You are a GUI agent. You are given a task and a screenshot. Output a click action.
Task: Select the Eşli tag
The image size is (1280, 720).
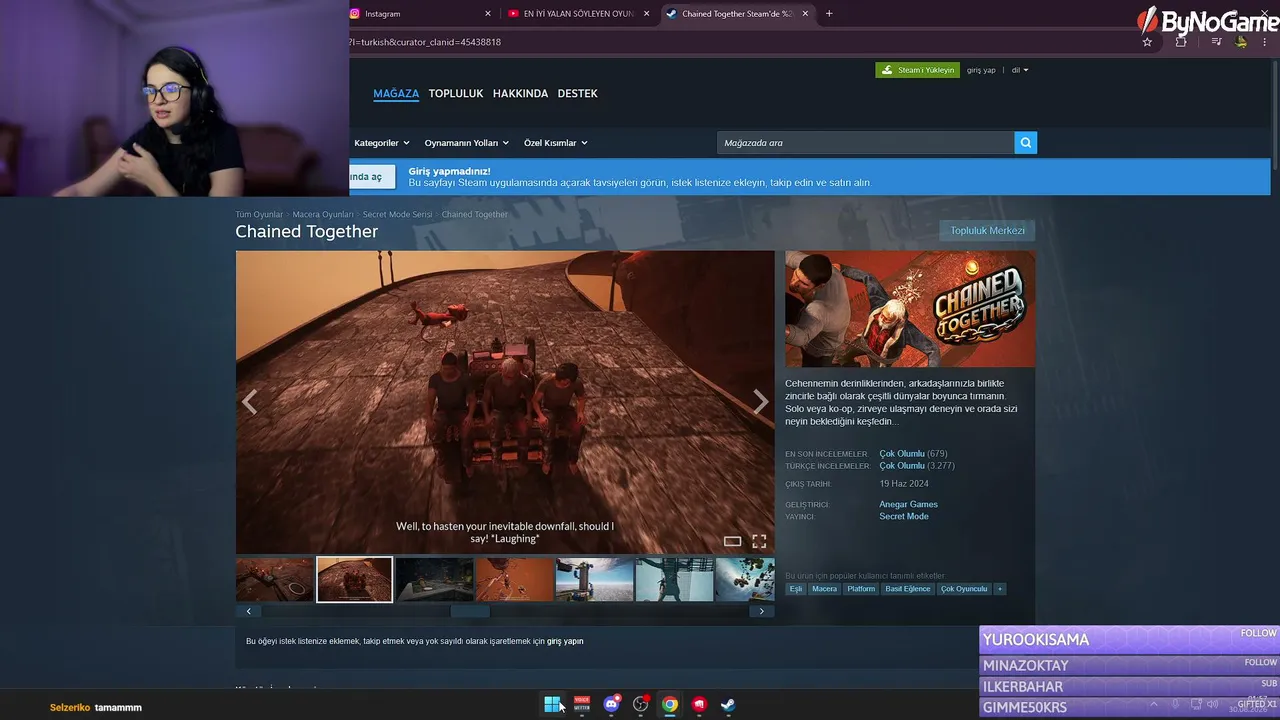796,589
